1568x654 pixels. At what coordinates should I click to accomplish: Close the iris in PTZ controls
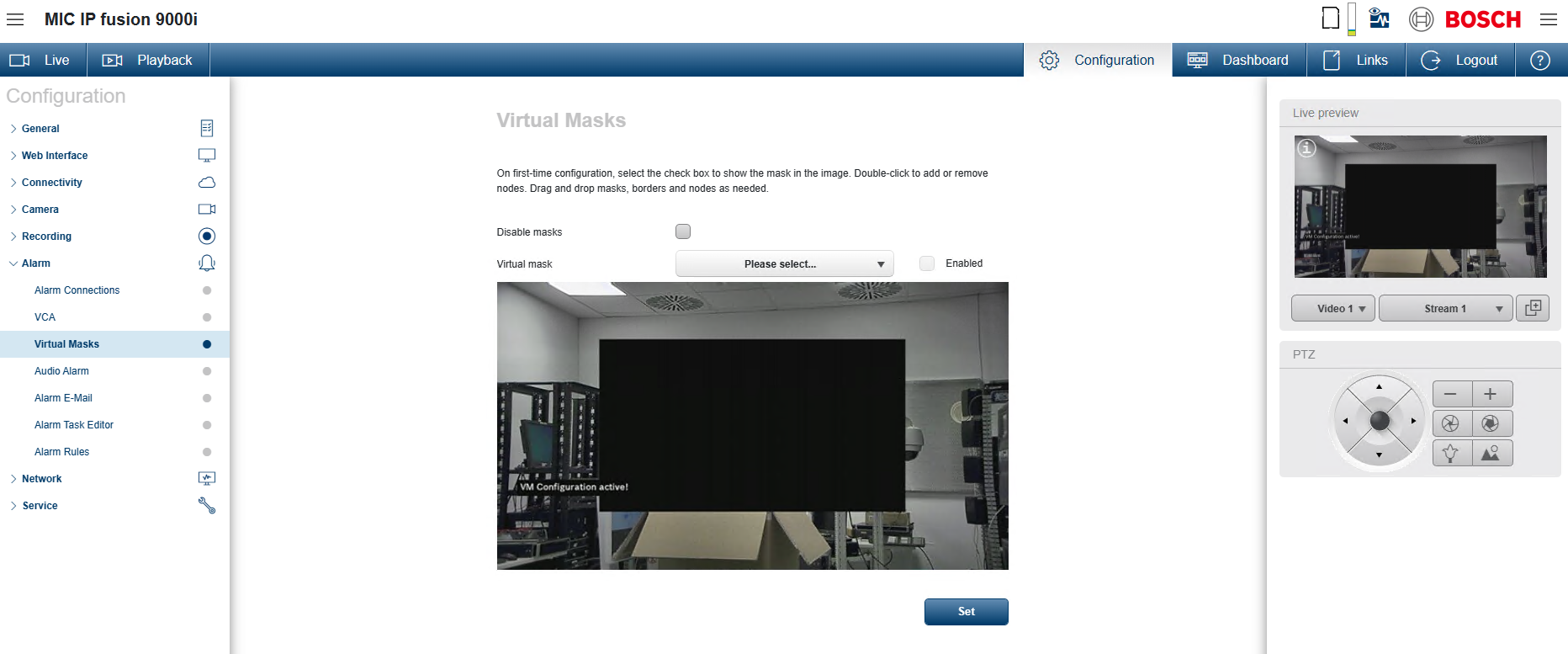[x=1452, y=423]
